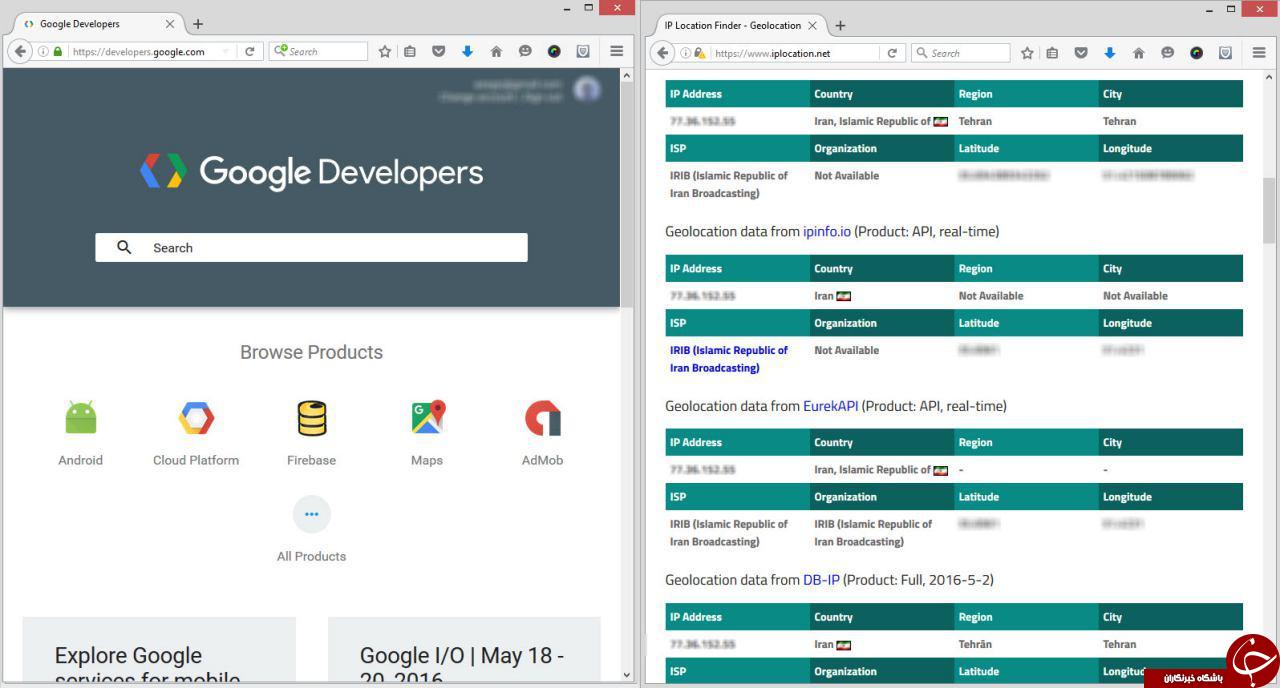Click the Google Developers page search field

[311, 248]
